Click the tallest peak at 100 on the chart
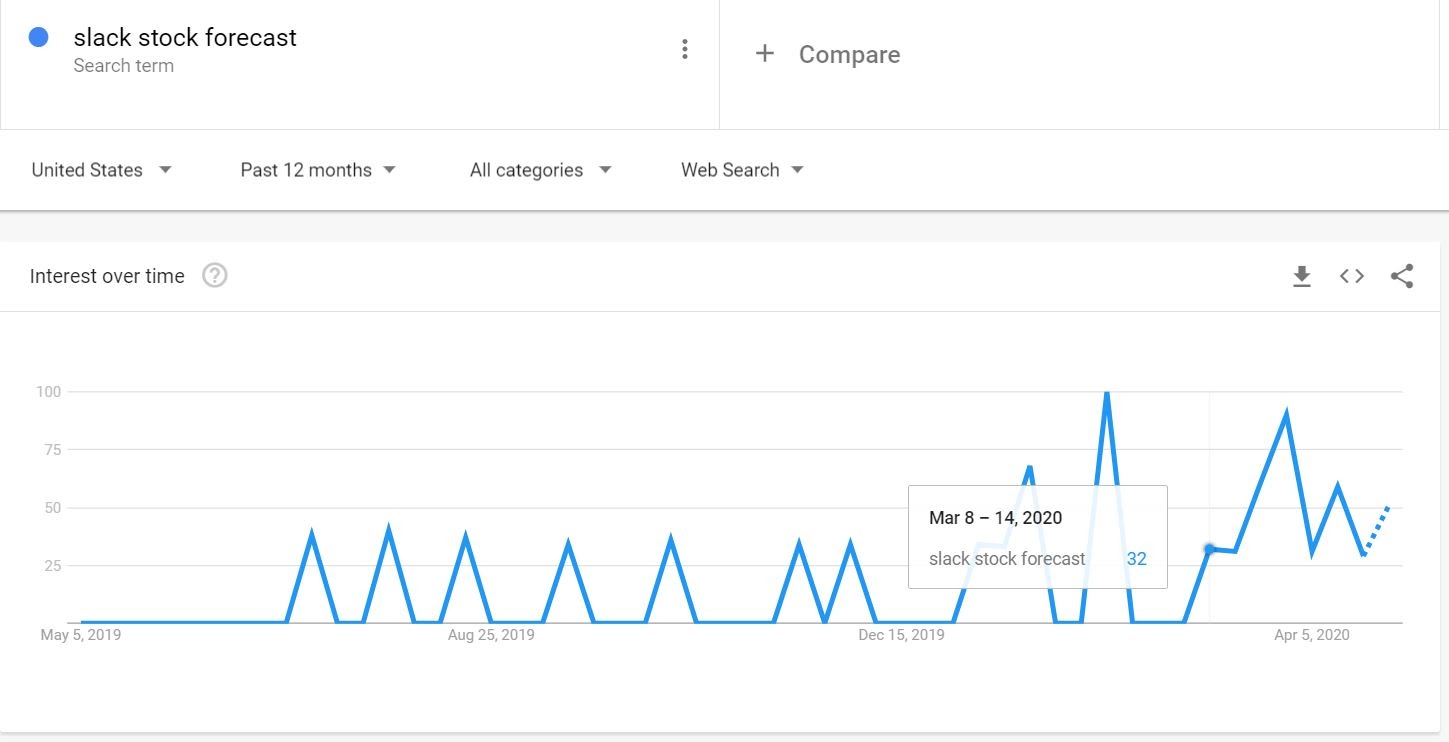 click(x=1106, y=393)
